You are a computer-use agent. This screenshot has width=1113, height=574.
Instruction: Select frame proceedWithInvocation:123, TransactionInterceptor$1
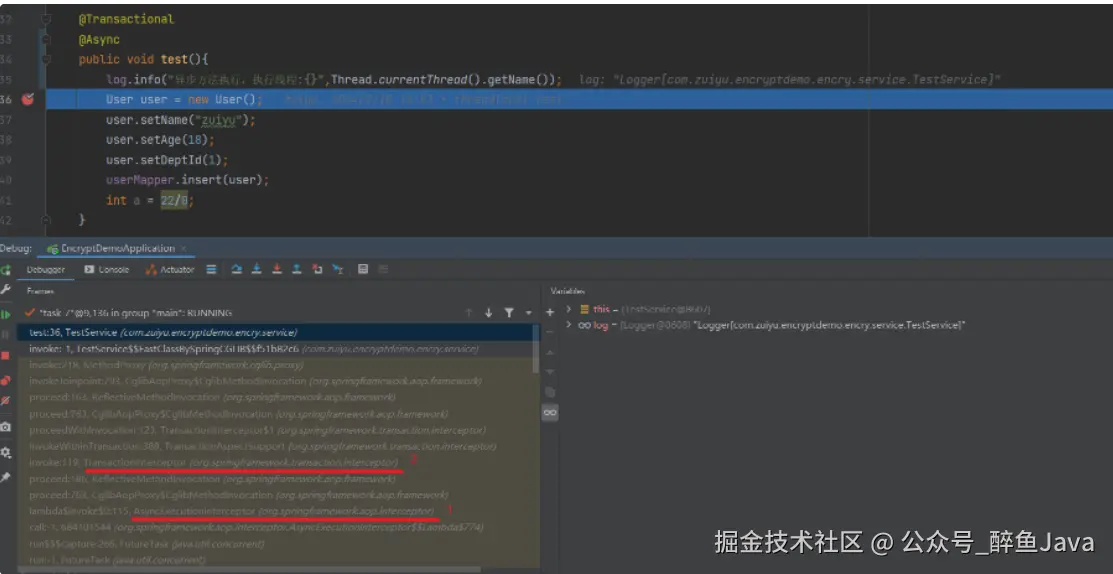point(278,430)
